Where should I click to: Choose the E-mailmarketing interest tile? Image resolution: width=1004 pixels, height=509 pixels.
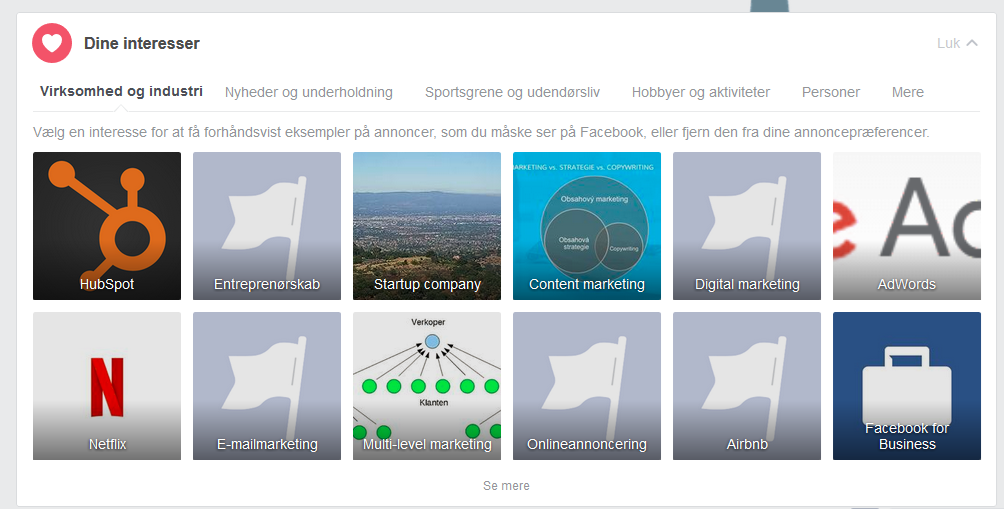coord(267,386)
